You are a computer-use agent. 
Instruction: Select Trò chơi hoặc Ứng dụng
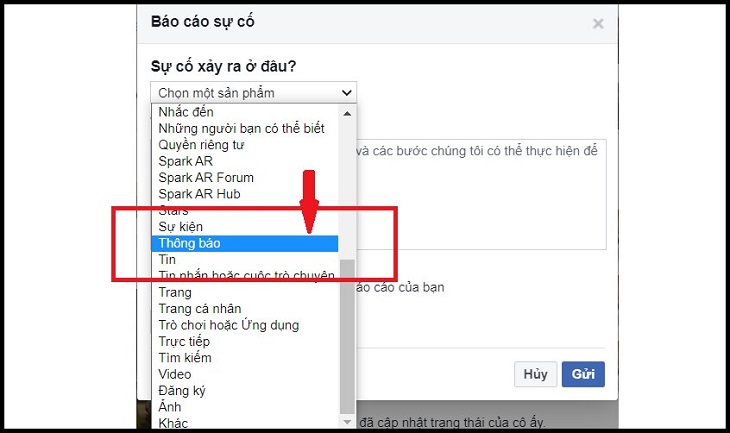[245, 325]
